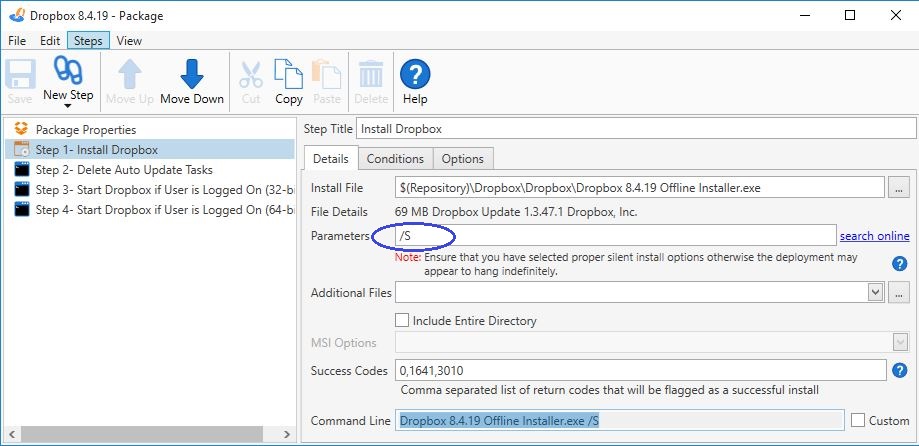Image resolution: width=919 pixels, height=446 pixels.
Task: Open the Steps menu
Action: (x=88, y=41)
